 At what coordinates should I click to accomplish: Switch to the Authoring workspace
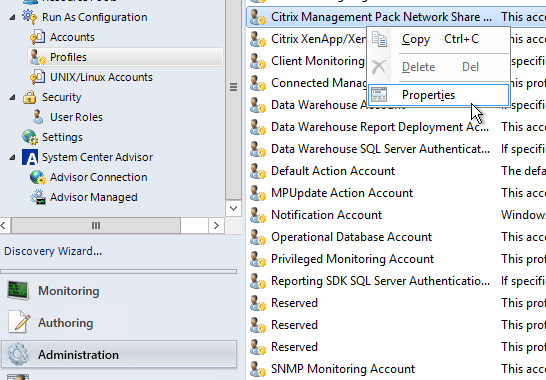[65, 323]
